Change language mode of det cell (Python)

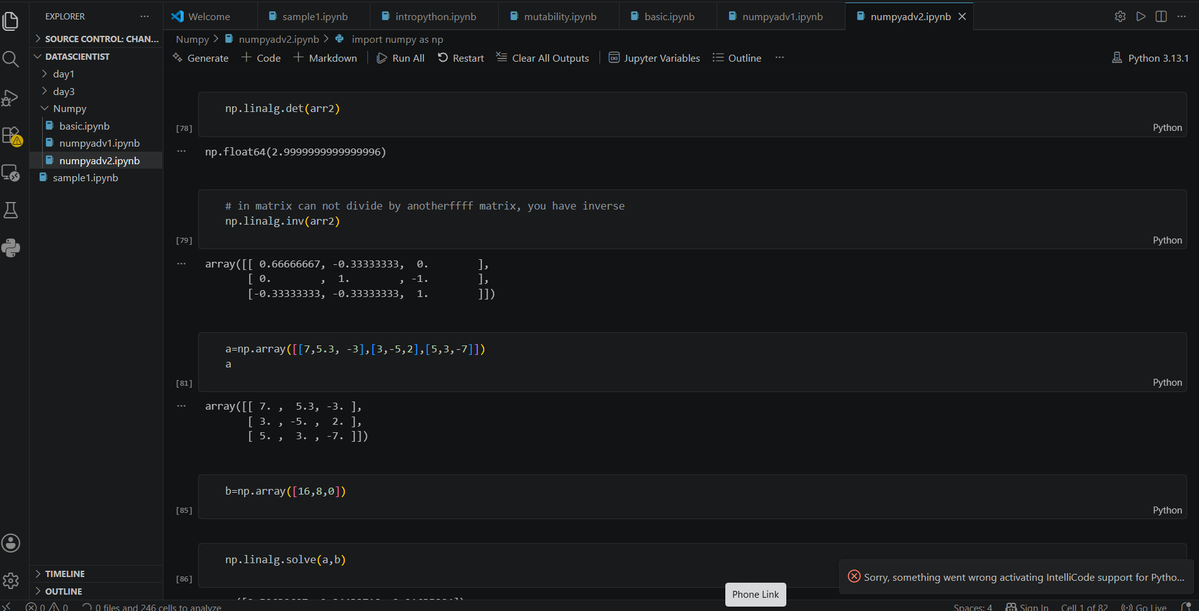coord(1167,128)
